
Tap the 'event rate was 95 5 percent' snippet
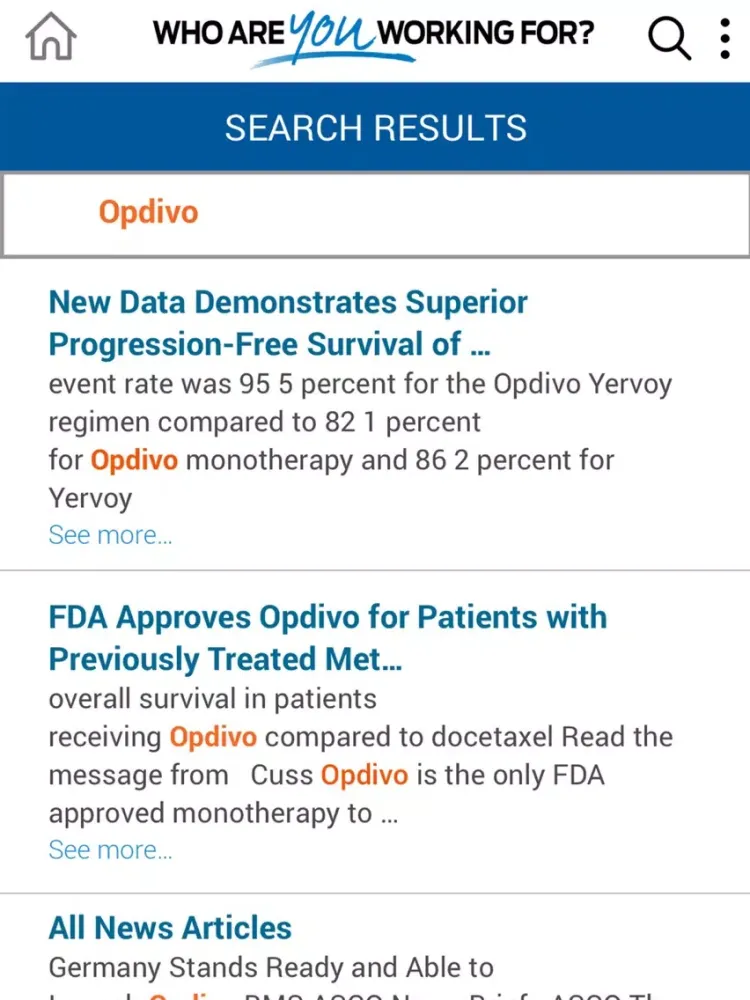coord(360,384)
